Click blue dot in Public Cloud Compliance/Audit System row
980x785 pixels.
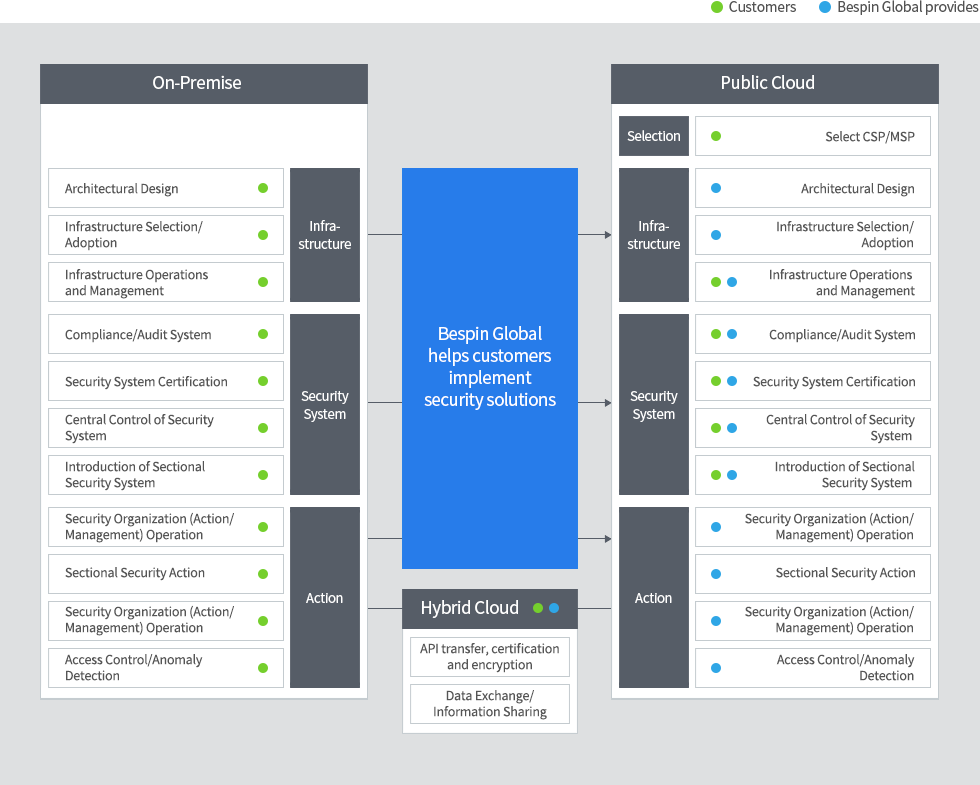pyautogui.click(x=732, y=334)
